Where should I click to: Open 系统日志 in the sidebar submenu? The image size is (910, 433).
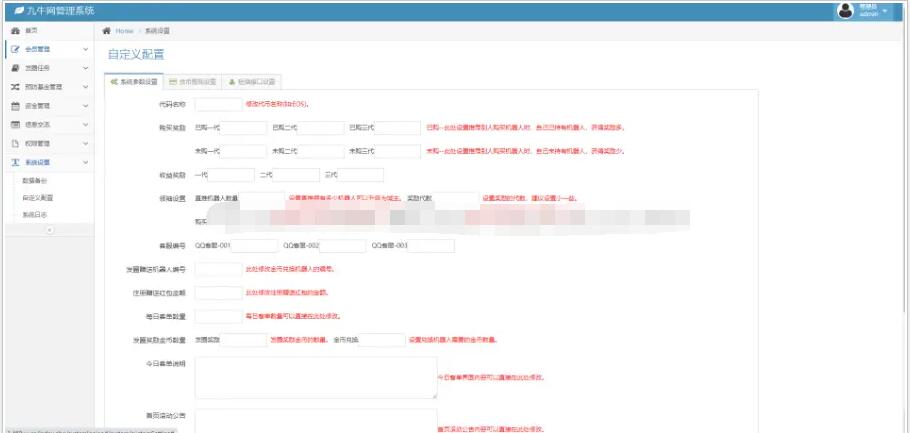click(35, 214)
